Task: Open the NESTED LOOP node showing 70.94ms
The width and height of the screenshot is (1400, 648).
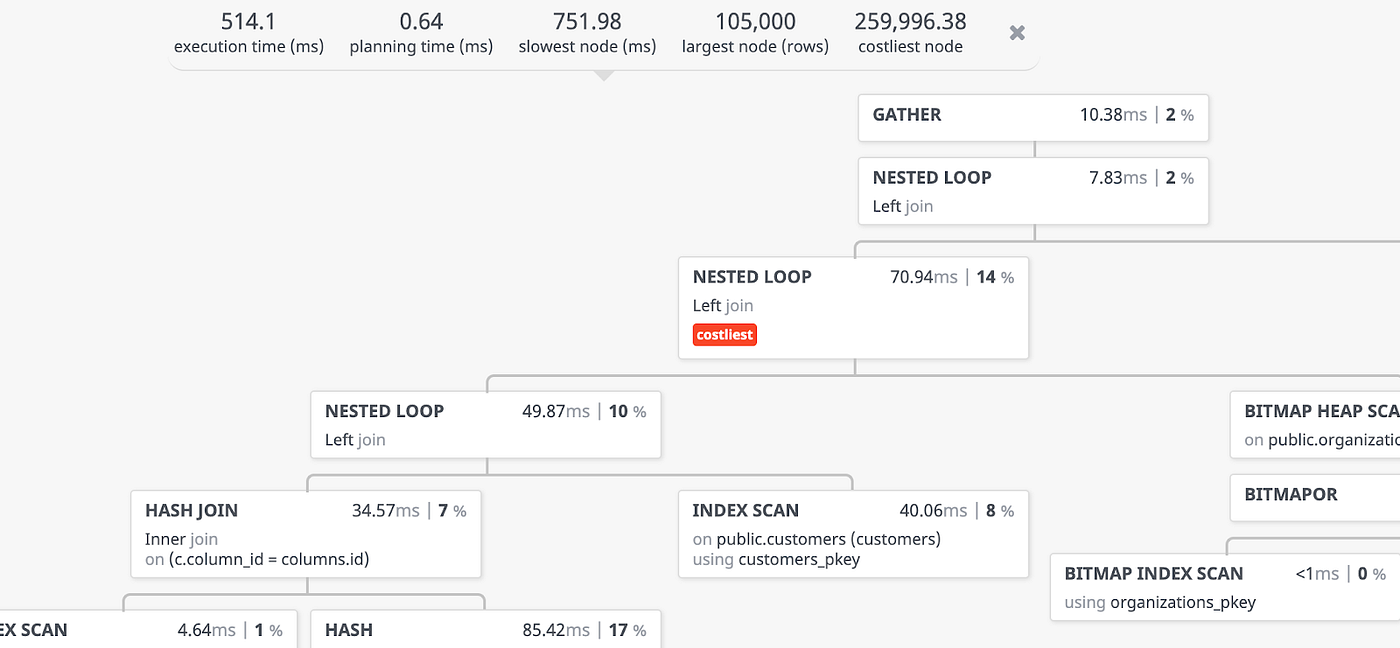Action: (853, 308)
